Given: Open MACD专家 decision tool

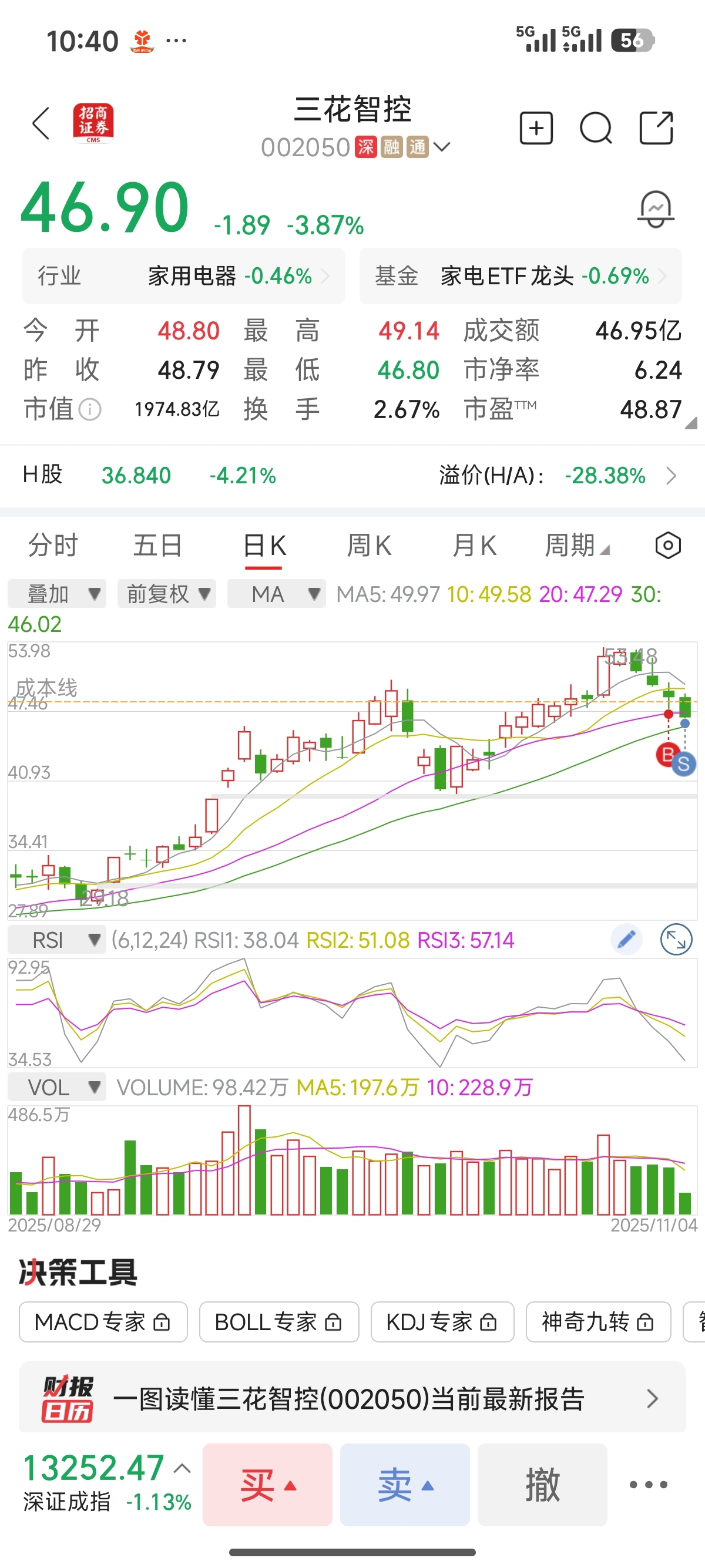Looking at the screenshot, I should tap(103, 1322).
